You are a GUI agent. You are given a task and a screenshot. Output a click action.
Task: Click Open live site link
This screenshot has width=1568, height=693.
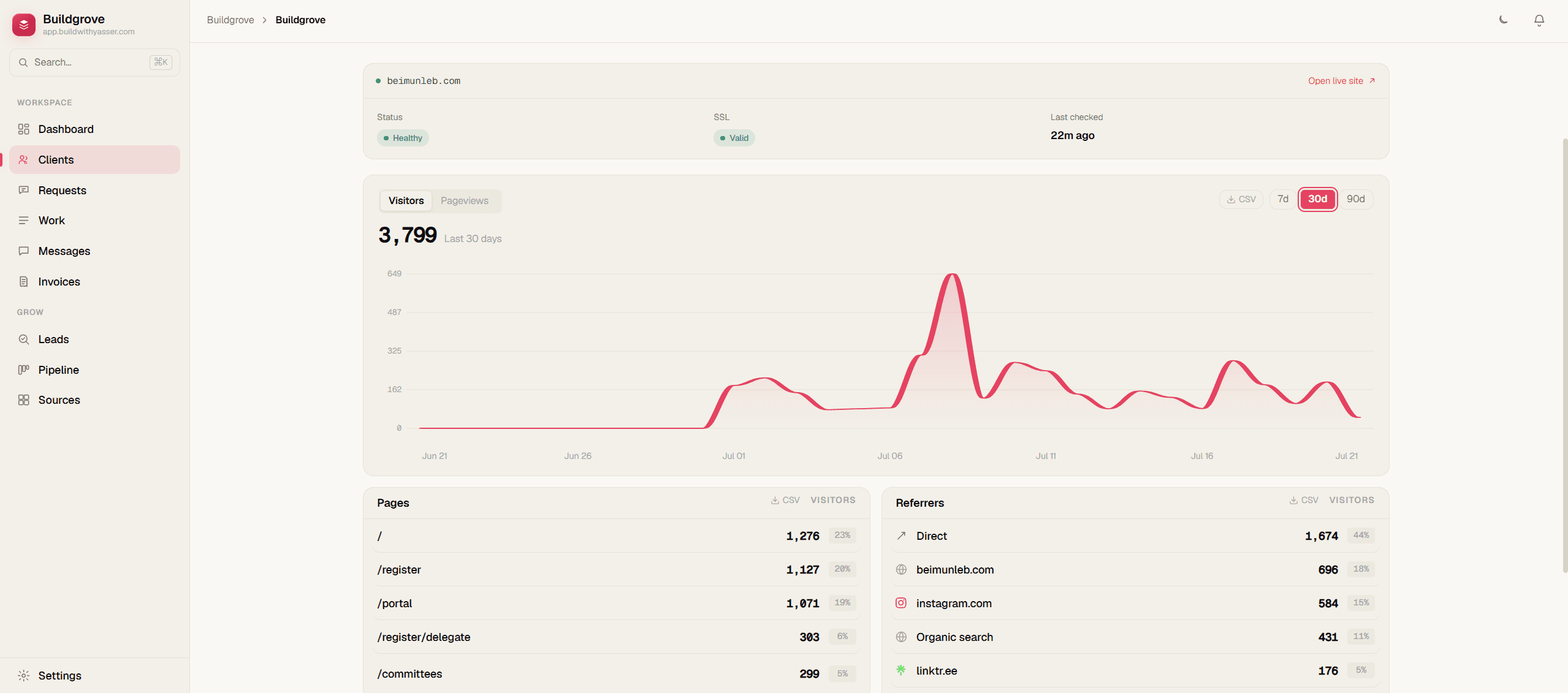(x=1341, y=81)
